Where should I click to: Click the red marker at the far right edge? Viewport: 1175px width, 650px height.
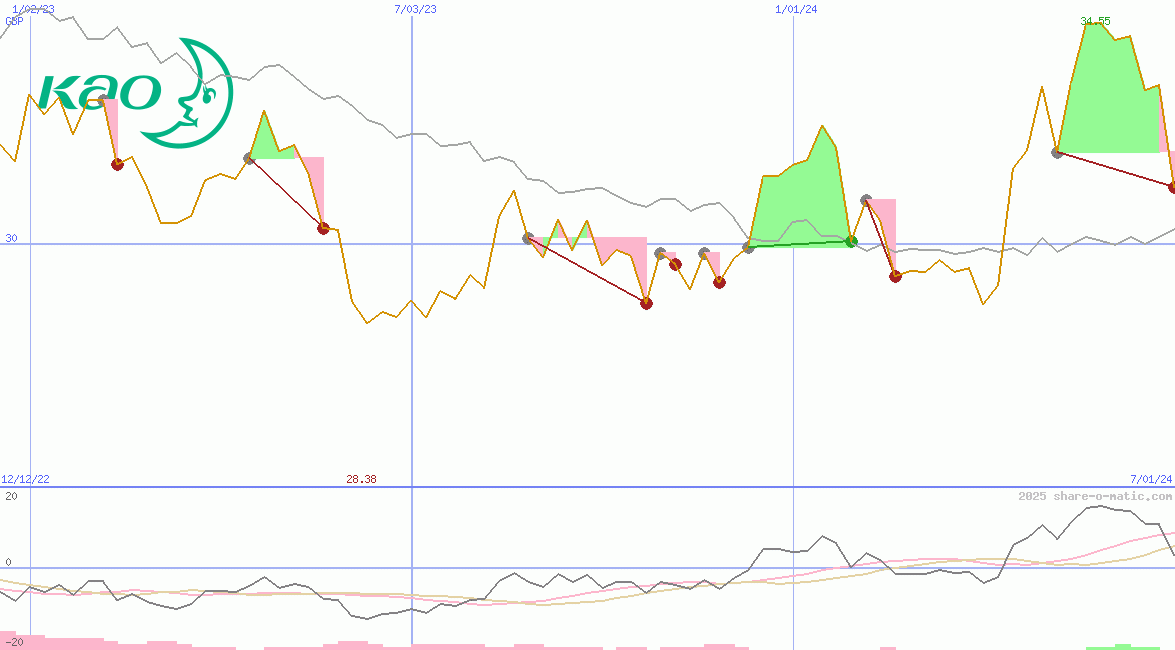[1172, 187]
